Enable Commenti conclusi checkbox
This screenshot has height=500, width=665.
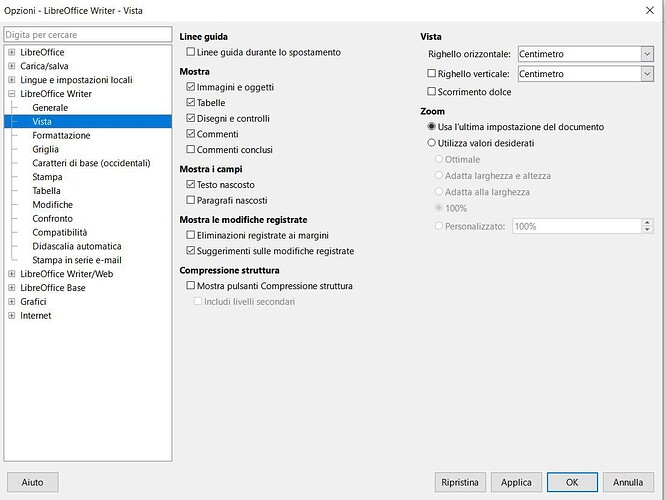191,150
